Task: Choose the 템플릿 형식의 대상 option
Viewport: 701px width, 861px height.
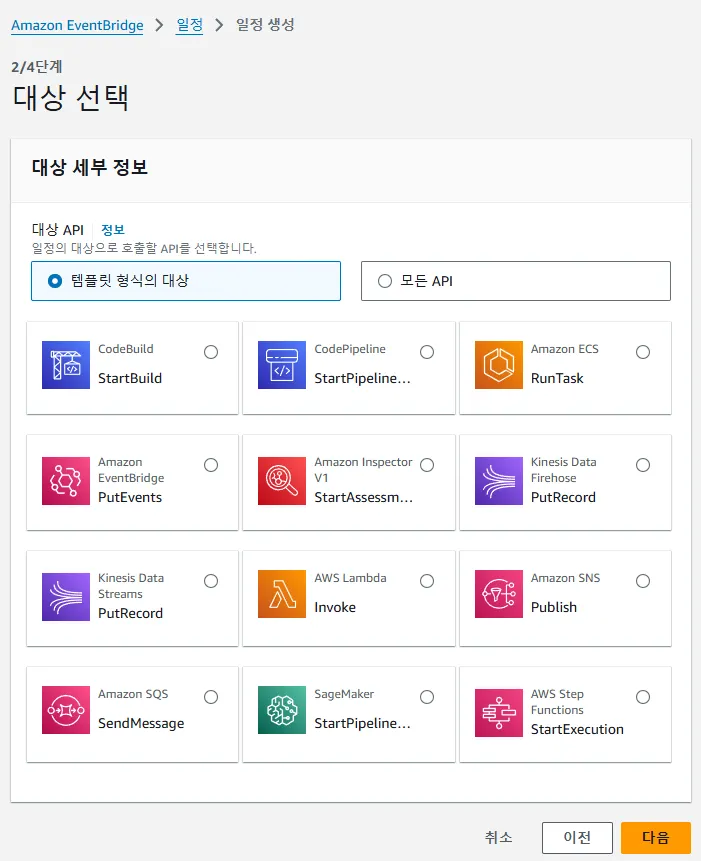Action: click(186, 281)
